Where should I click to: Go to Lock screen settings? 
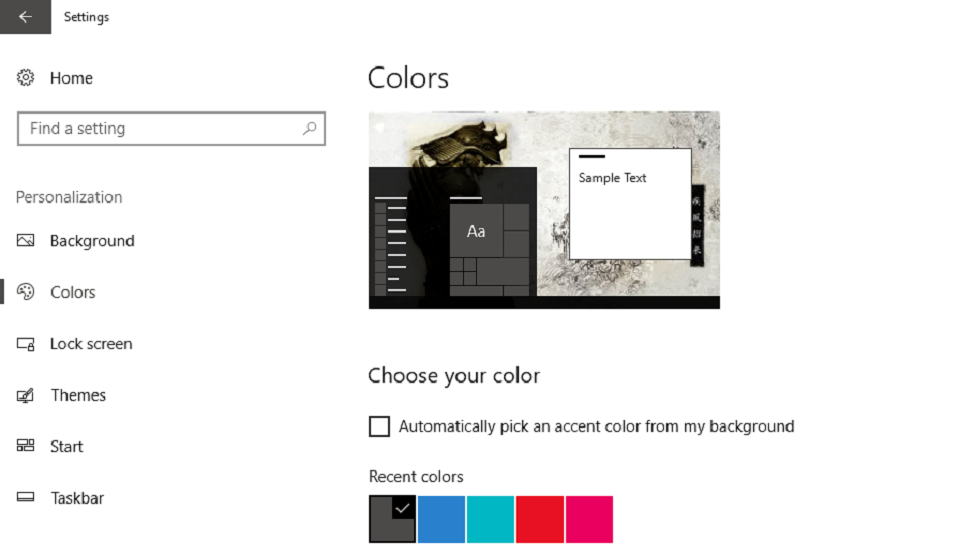pos(91,344)
